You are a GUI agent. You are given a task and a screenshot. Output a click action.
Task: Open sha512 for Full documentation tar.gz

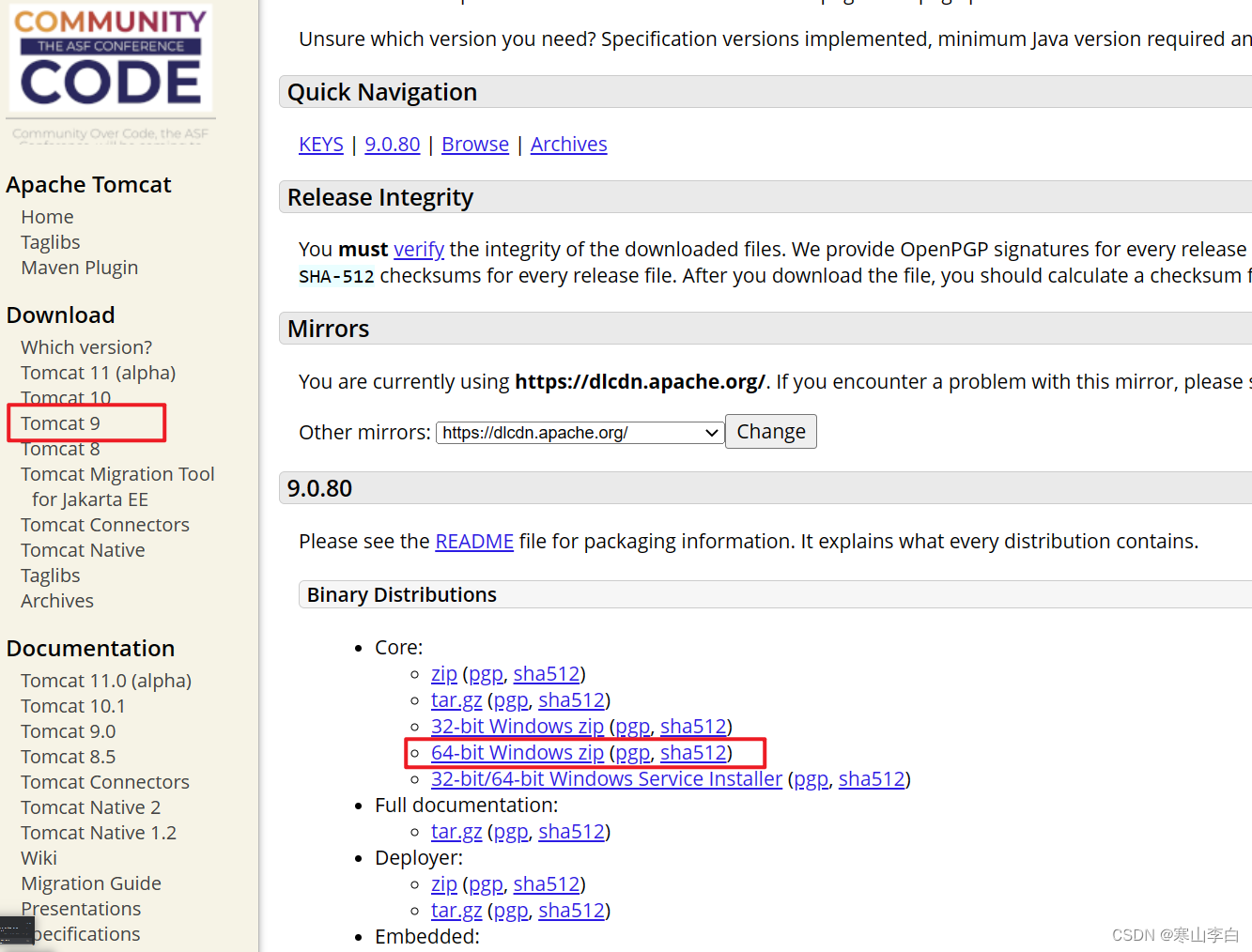[572, 832]
